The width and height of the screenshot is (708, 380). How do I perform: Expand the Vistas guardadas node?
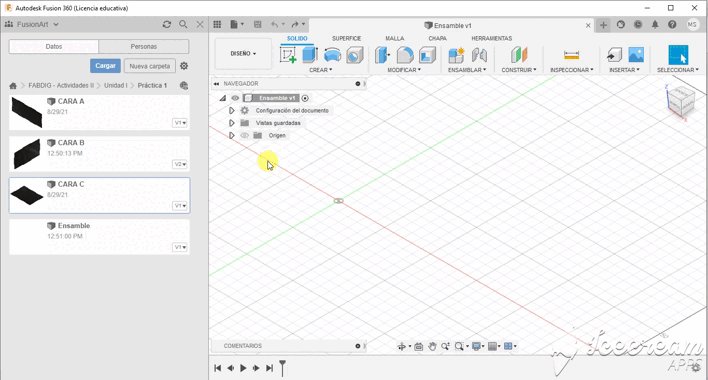(232, 123)
